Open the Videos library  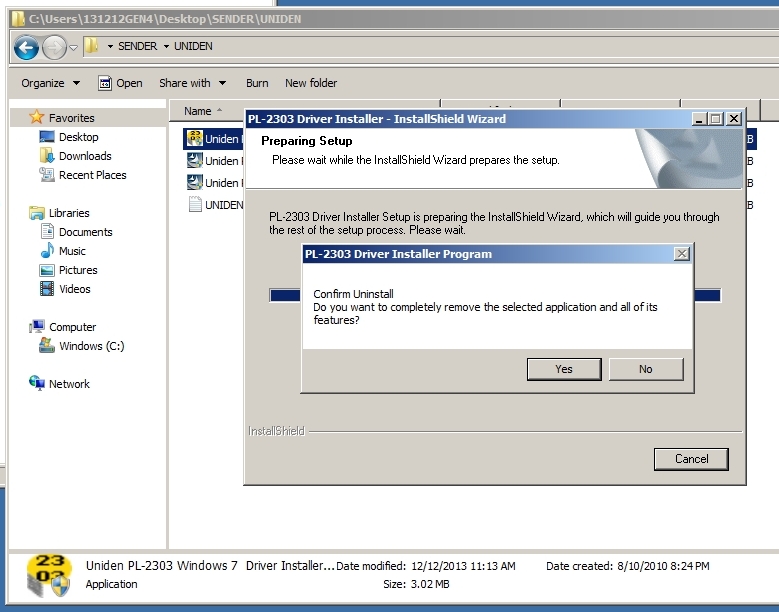pos(74,289)
